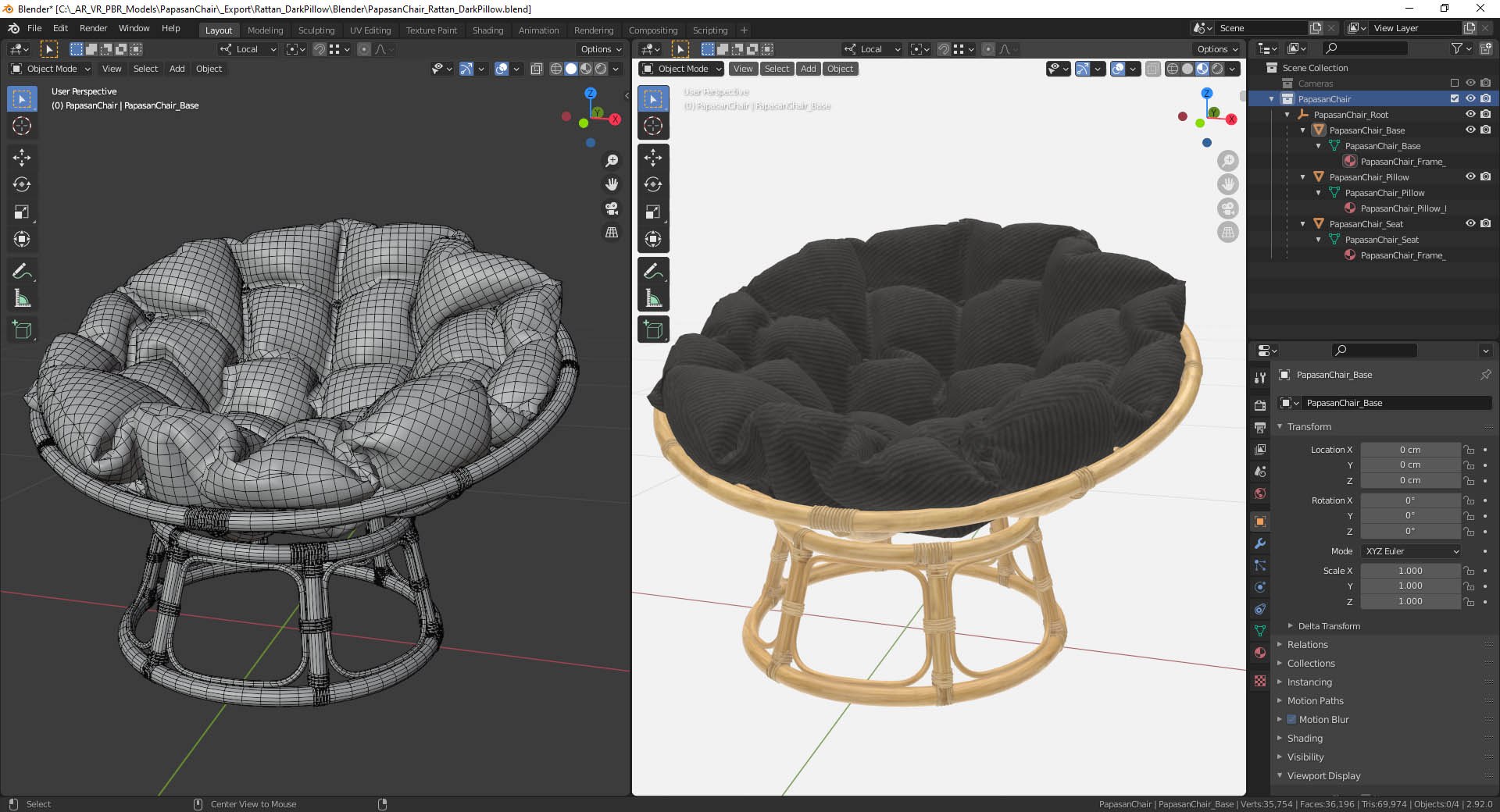Open Object Mode dropdown in left viewport

coord(51,69)
